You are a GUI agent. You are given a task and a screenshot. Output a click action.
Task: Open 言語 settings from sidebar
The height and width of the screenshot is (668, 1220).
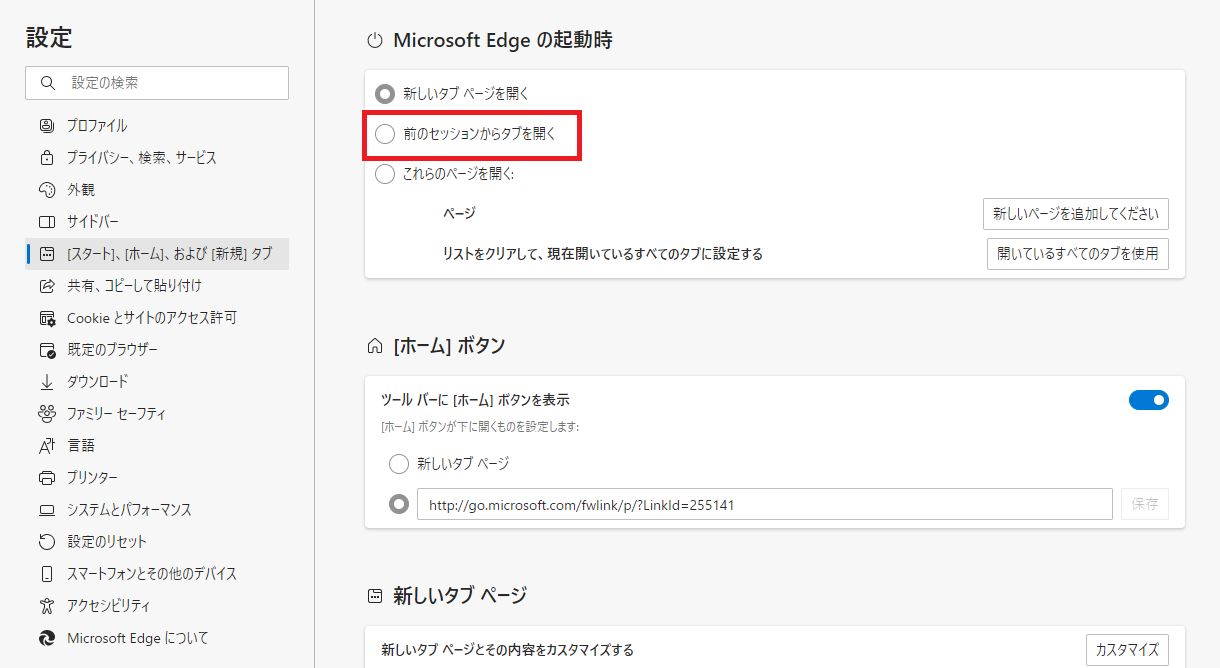click(157, 446)
